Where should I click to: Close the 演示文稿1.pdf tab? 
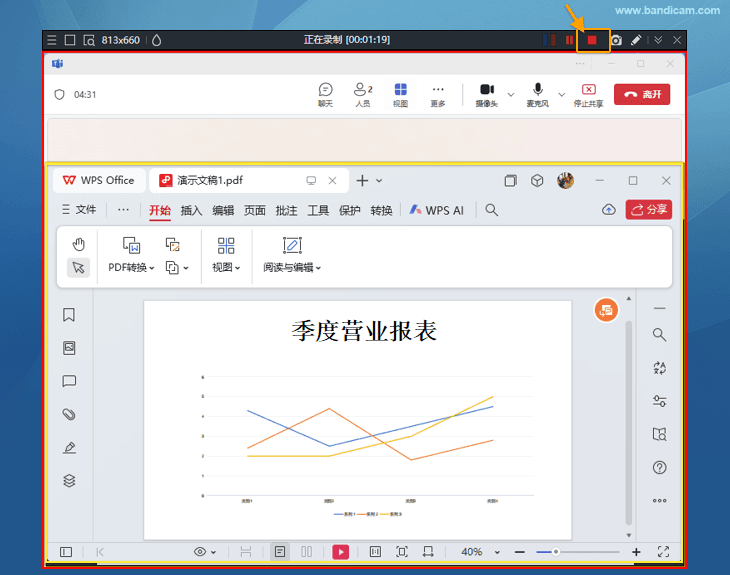point(332,181)
